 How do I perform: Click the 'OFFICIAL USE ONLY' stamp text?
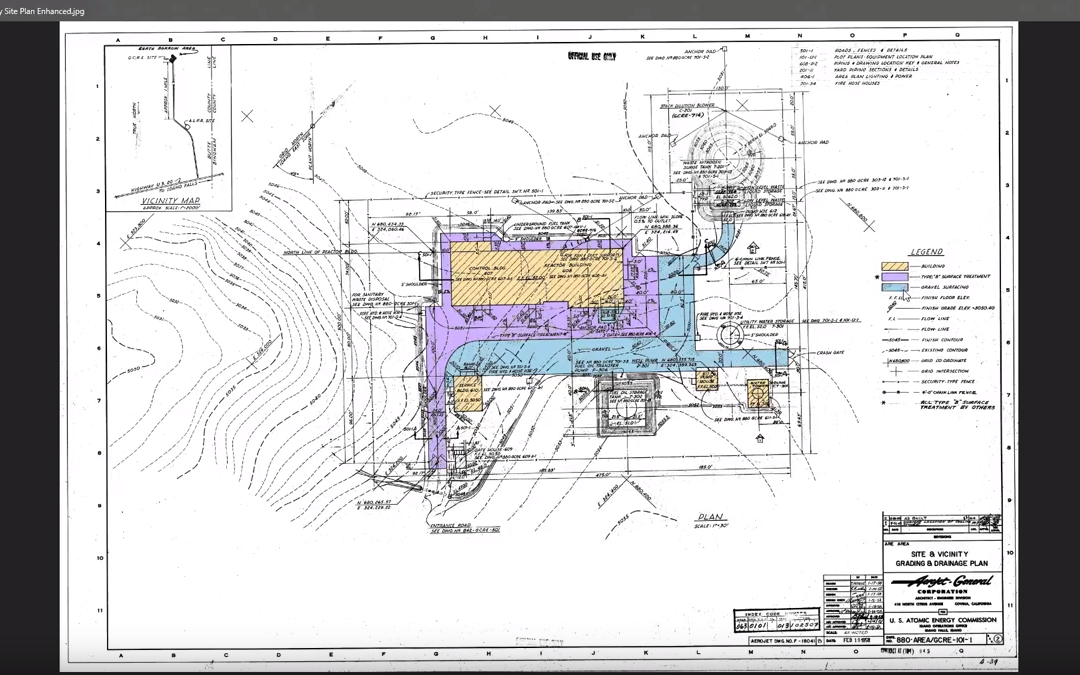click(x=592, y=56)
